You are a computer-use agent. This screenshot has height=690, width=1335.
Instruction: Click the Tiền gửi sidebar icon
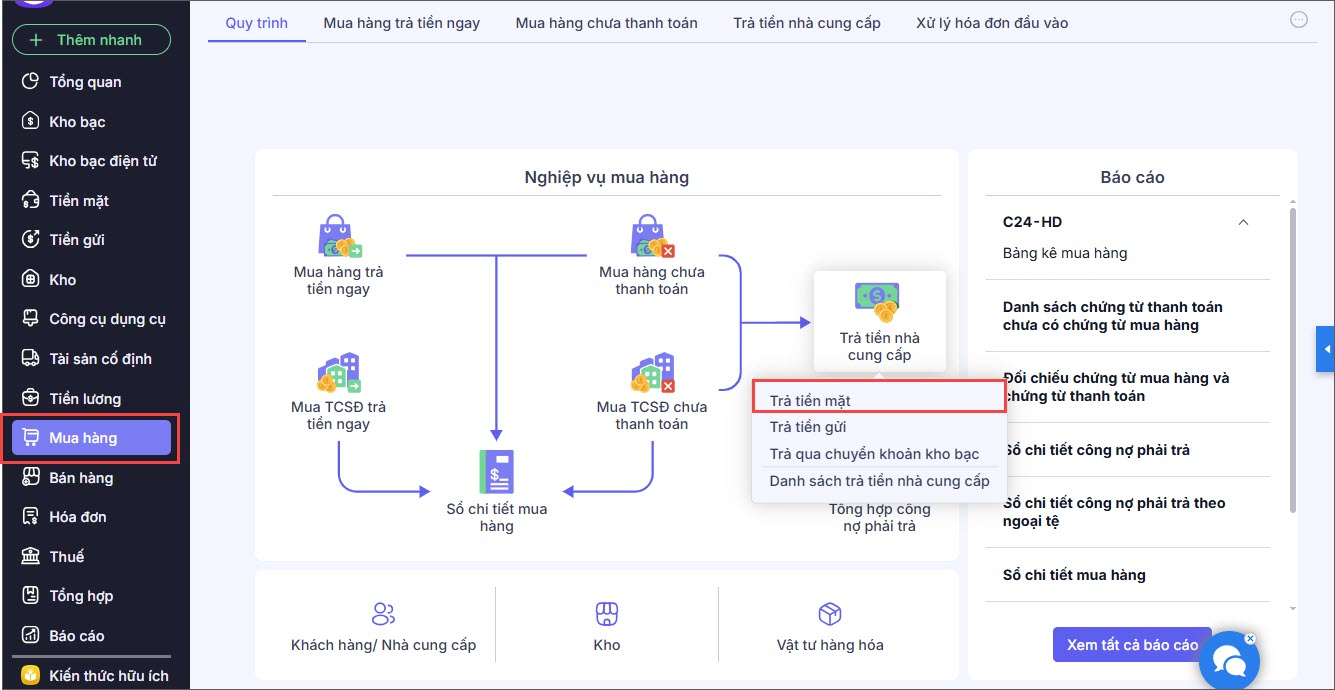(30, 240)
